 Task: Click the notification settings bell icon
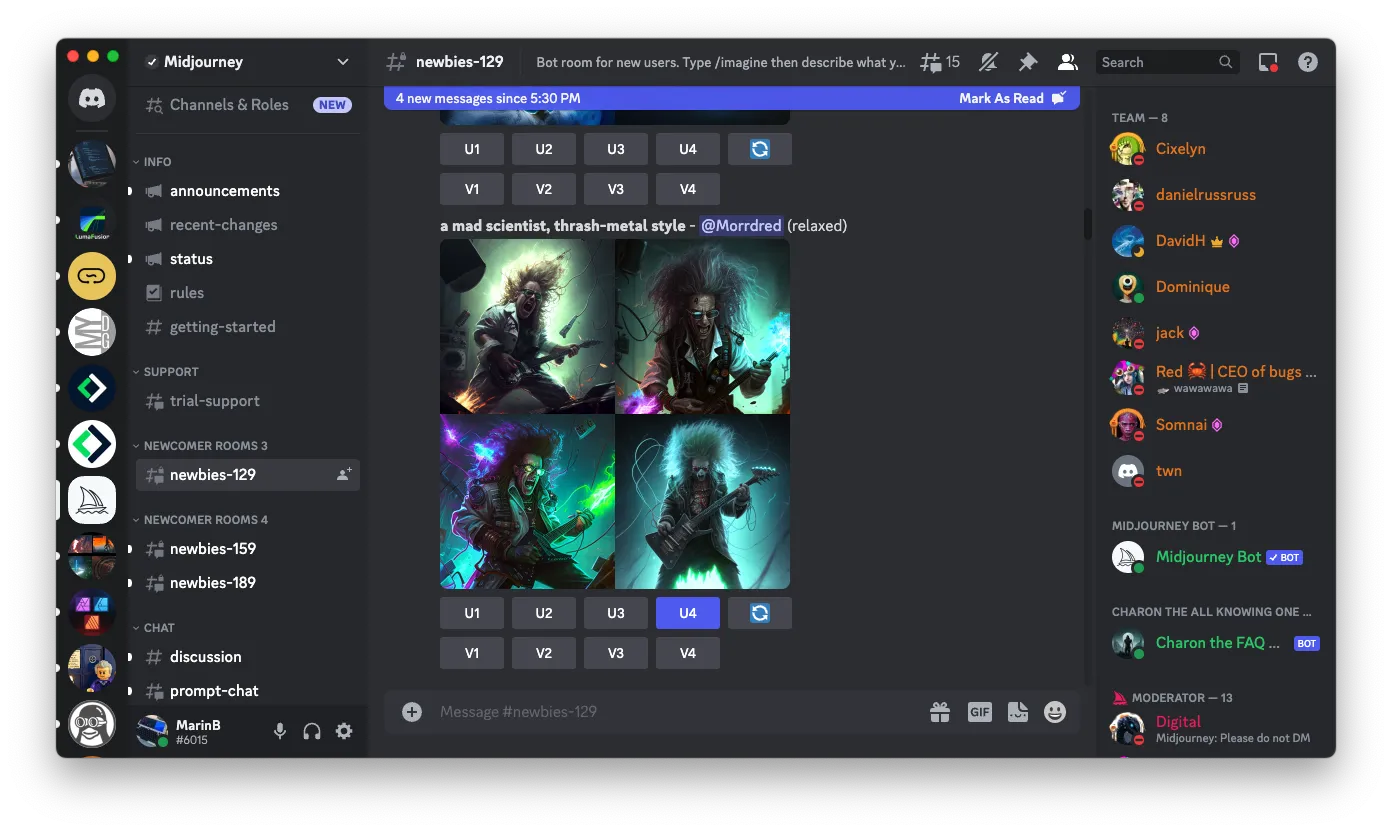pos(988,62)
